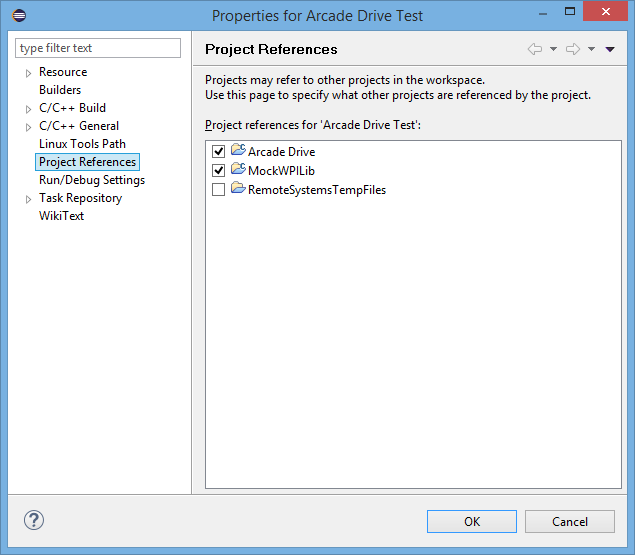The height and width of the screenshot is (555, 635).
Task: Open the back history dropdown arrow
Action: point(553,49)
